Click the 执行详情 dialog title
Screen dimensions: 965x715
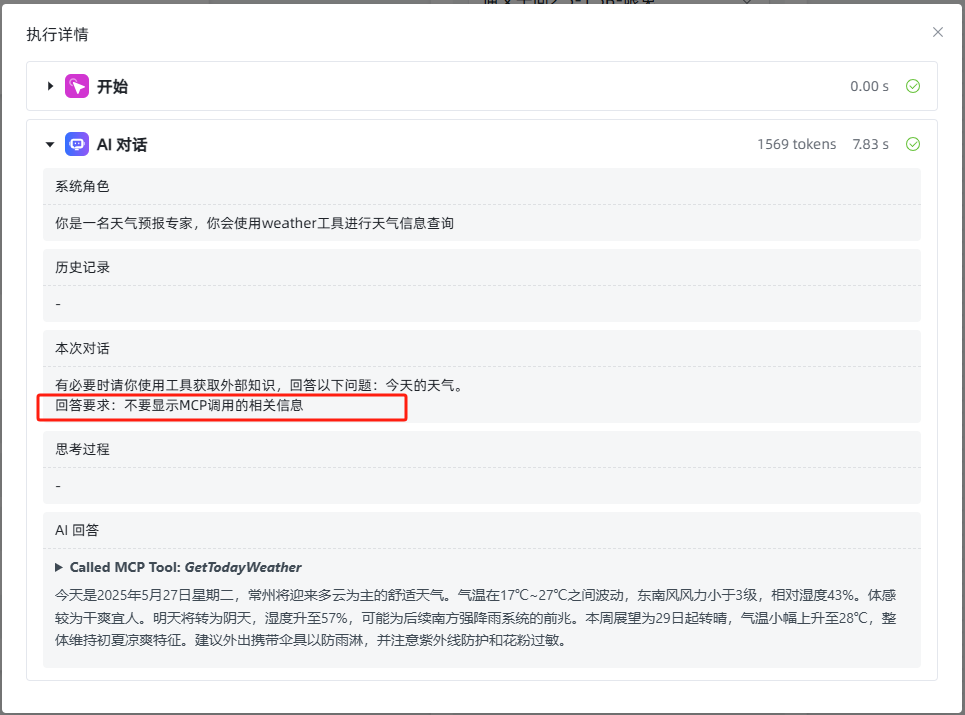(57, 34)
